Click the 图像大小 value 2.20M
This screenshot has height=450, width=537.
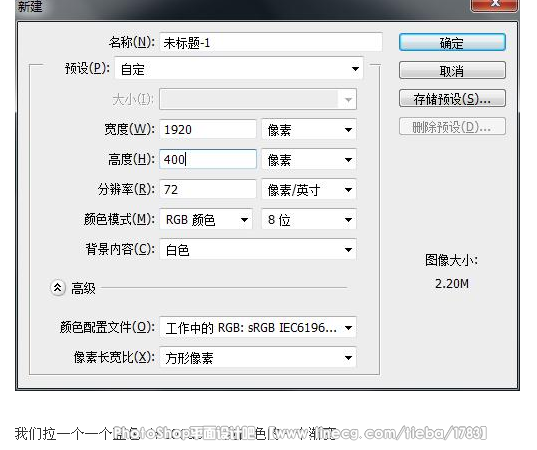(x=452, y=284)
